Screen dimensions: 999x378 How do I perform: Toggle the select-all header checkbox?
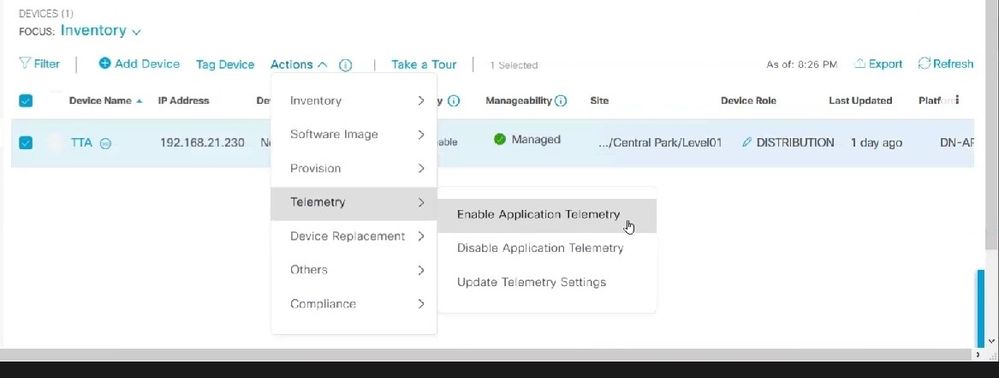[x=26, y=101]
